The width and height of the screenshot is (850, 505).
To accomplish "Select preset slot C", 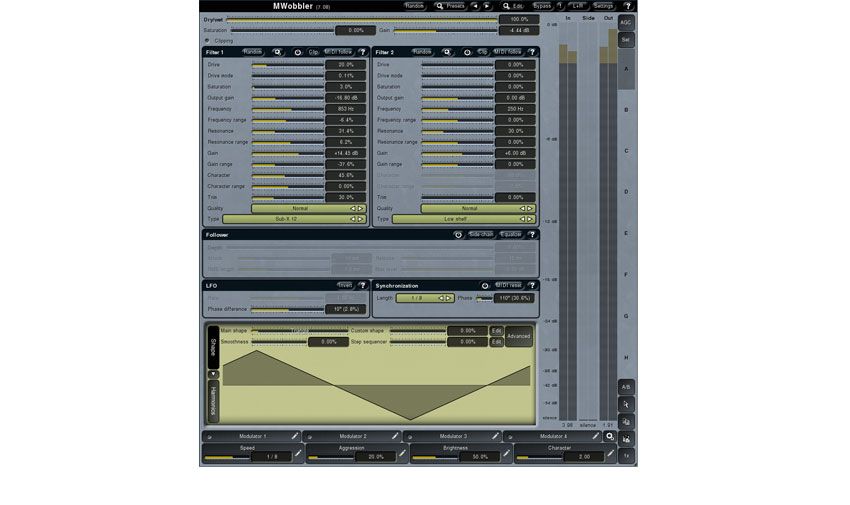I will coord(626,151).
